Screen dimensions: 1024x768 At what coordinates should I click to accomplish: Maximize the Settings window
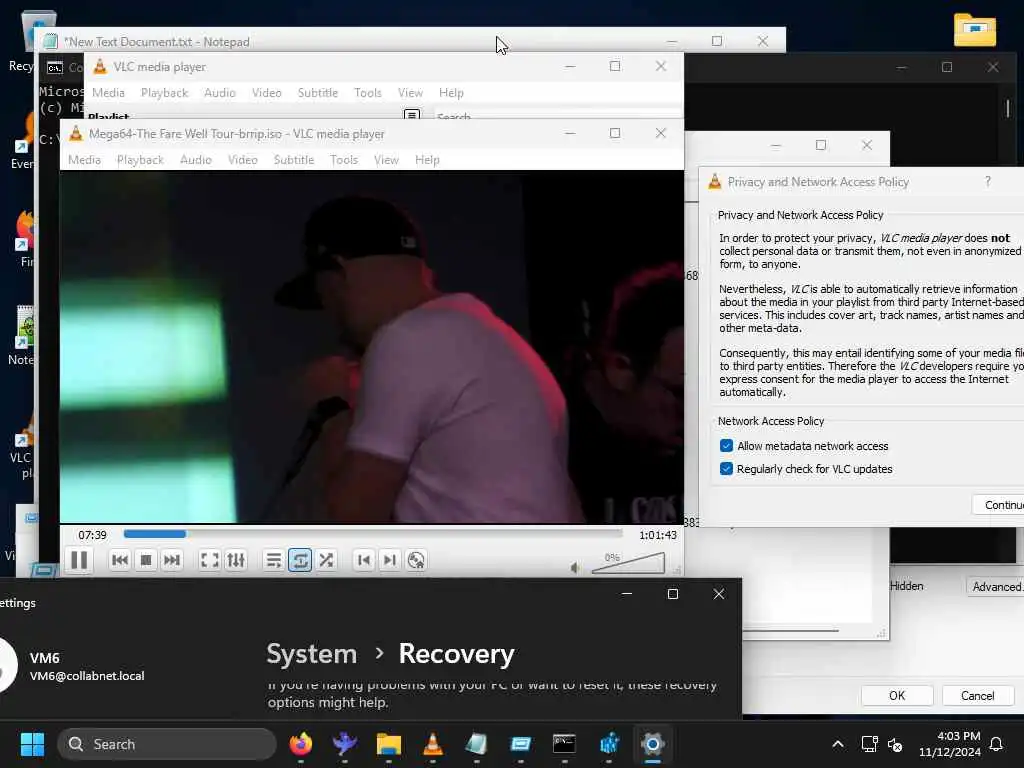[673, 594]
